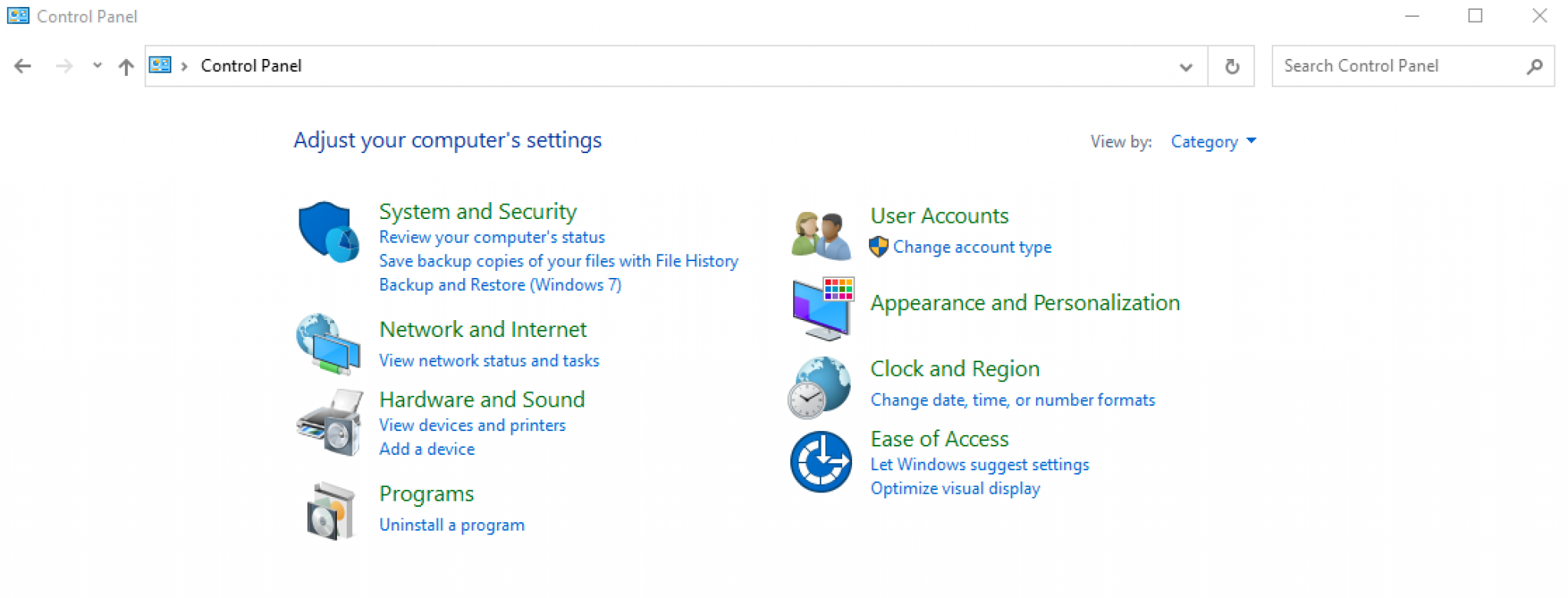Image resolution: width=1568 pixels, height=598 pixels.
Task: Navigate up one level with up arrow
Action: [x=126, y=67]
